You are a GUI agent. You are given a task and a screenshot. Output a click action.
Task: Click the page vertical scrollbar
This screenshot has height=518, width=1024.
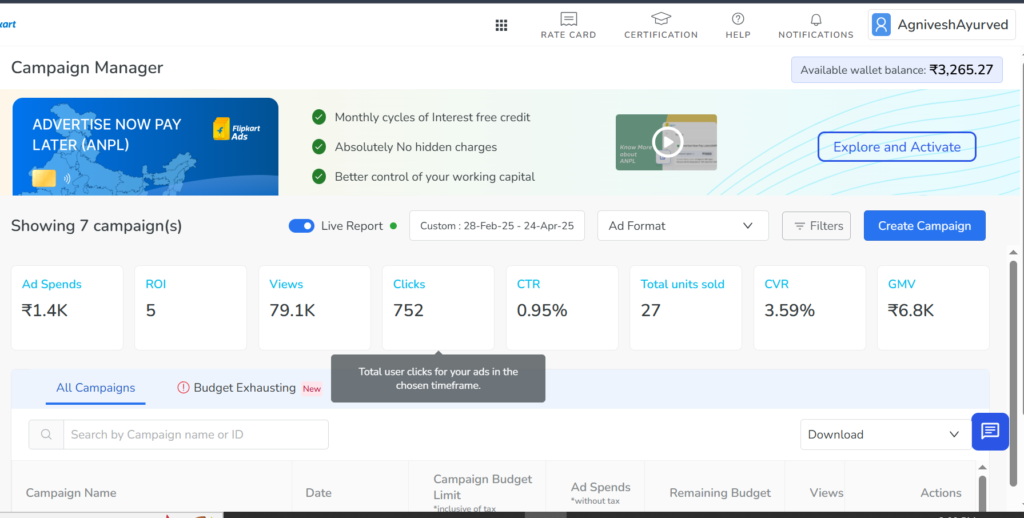coord(1014,372)
